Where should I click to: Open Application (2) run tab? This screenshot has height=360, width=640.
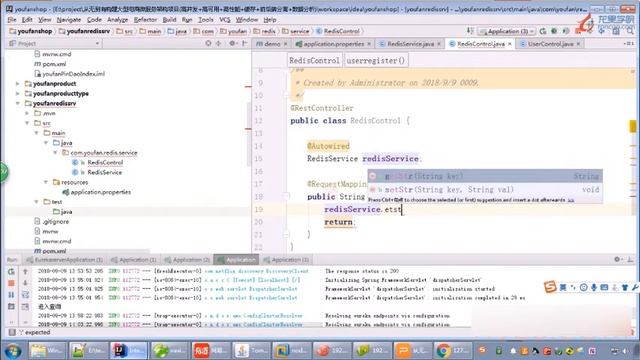pos(187,260)
